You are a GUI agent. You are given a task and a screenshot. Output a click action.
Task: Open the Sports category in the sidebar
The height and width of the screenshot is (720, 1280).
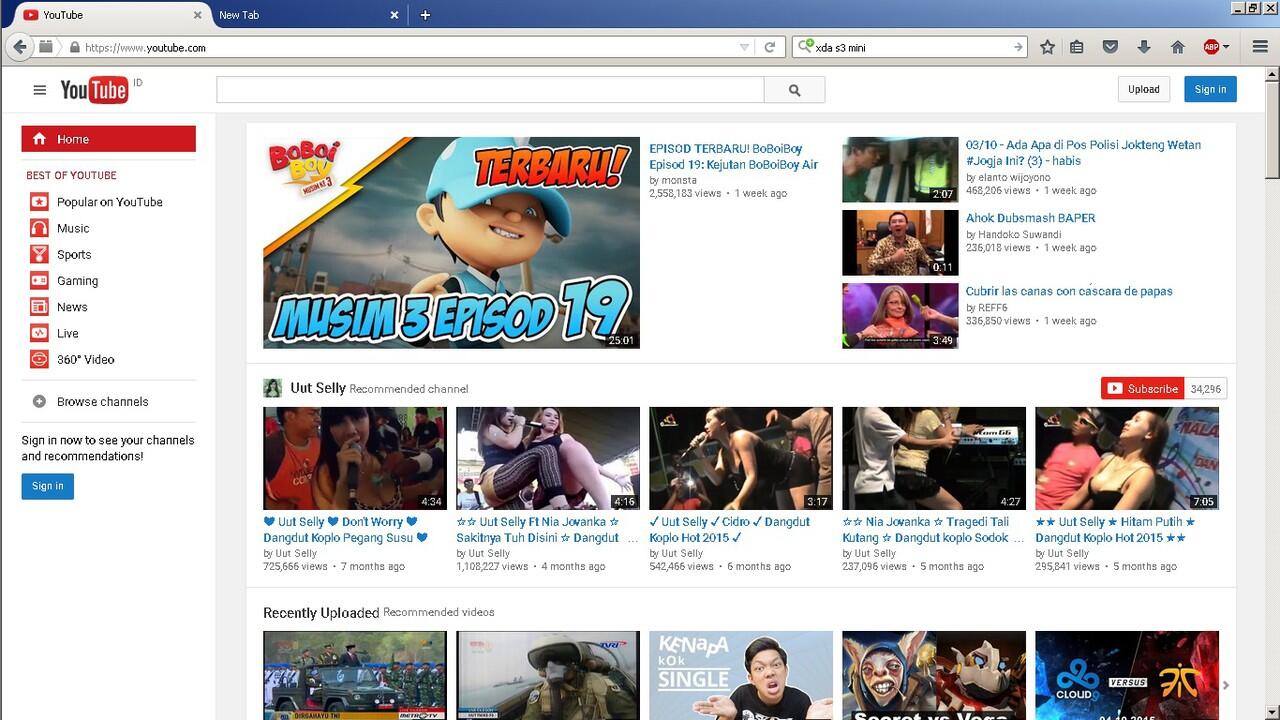61,254
